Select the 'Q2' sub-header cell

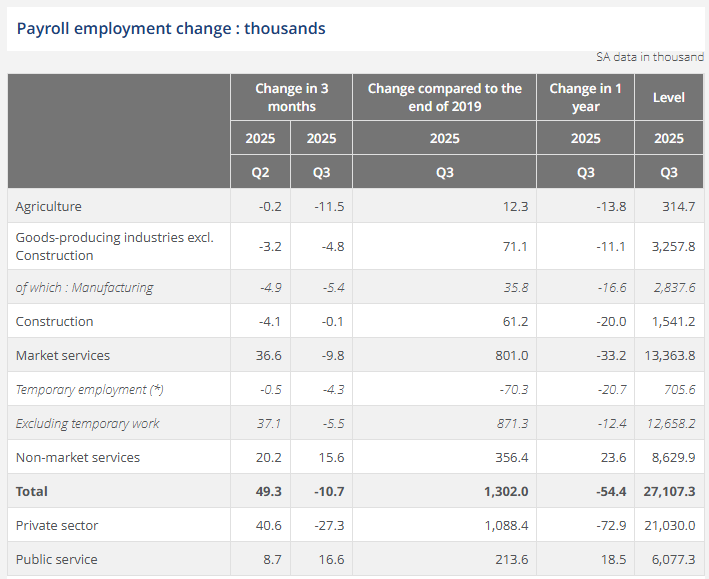point(260,172)
